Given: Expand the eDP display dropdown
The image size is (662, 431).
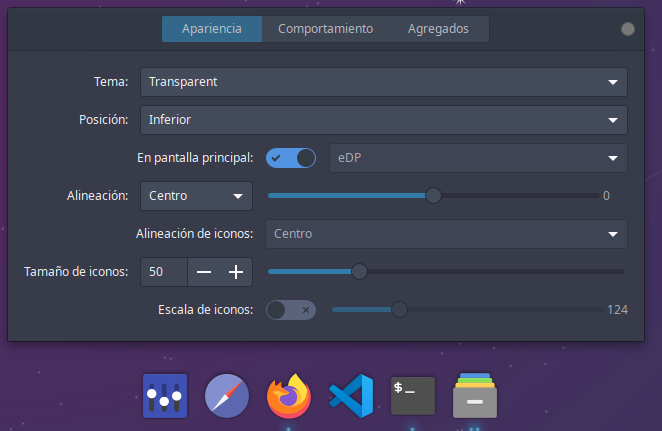Looking at the screenshot, I should [478, 158].
